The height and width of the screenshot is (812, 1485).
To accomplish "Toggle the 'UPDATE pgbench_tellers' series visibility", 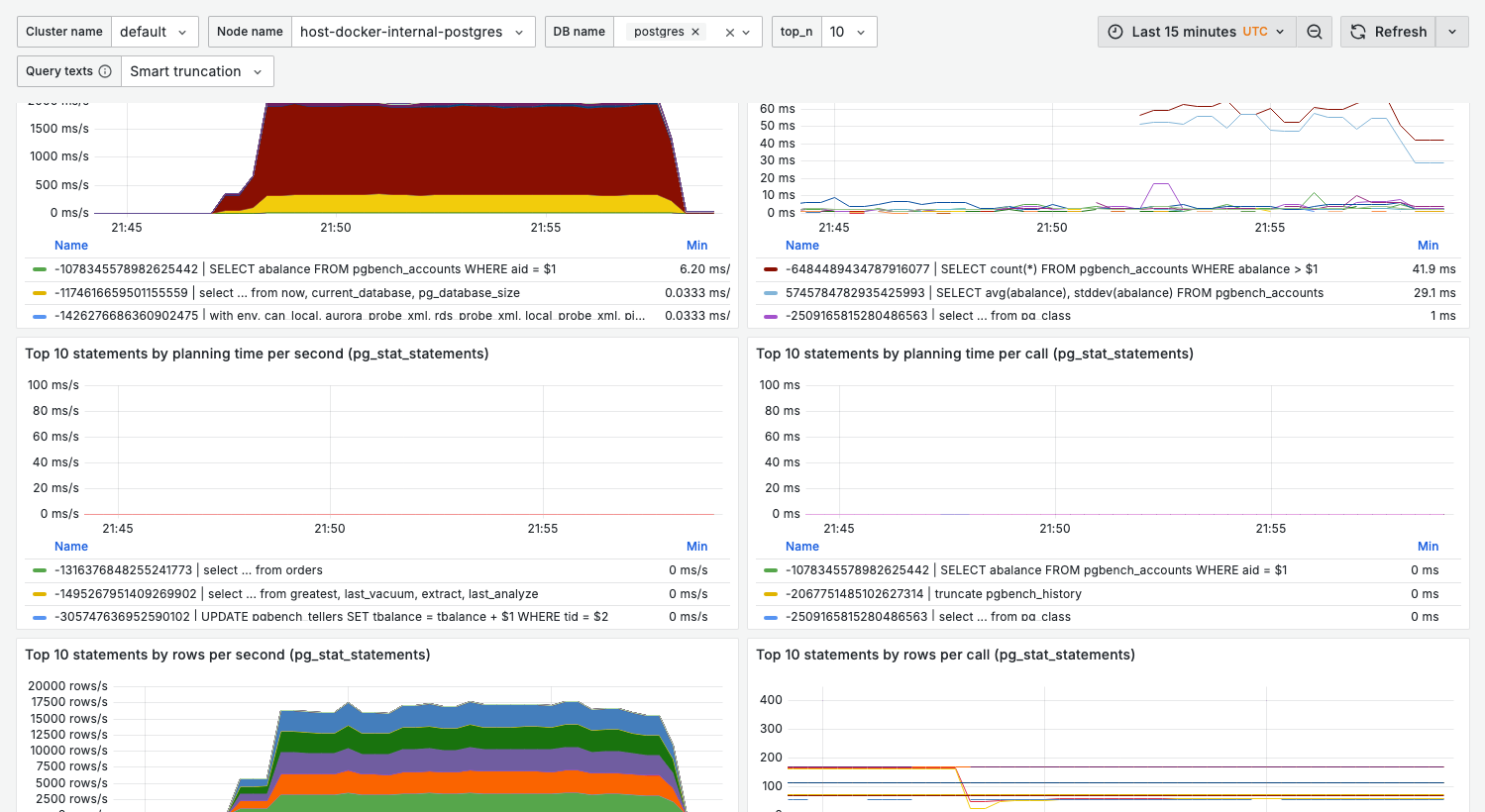I will coord(40,616).
